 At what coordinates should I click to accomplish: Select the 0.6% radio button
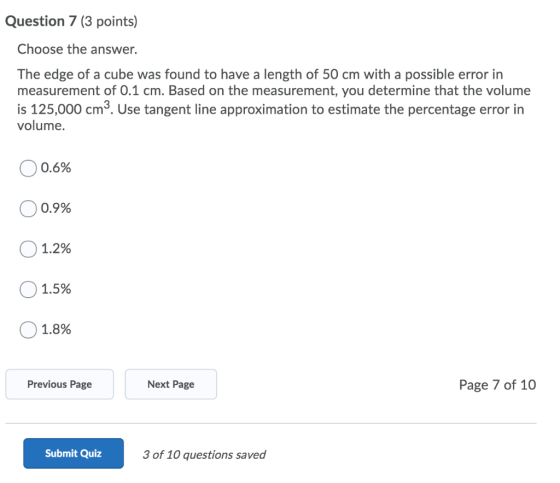click(x=28, y=168)
